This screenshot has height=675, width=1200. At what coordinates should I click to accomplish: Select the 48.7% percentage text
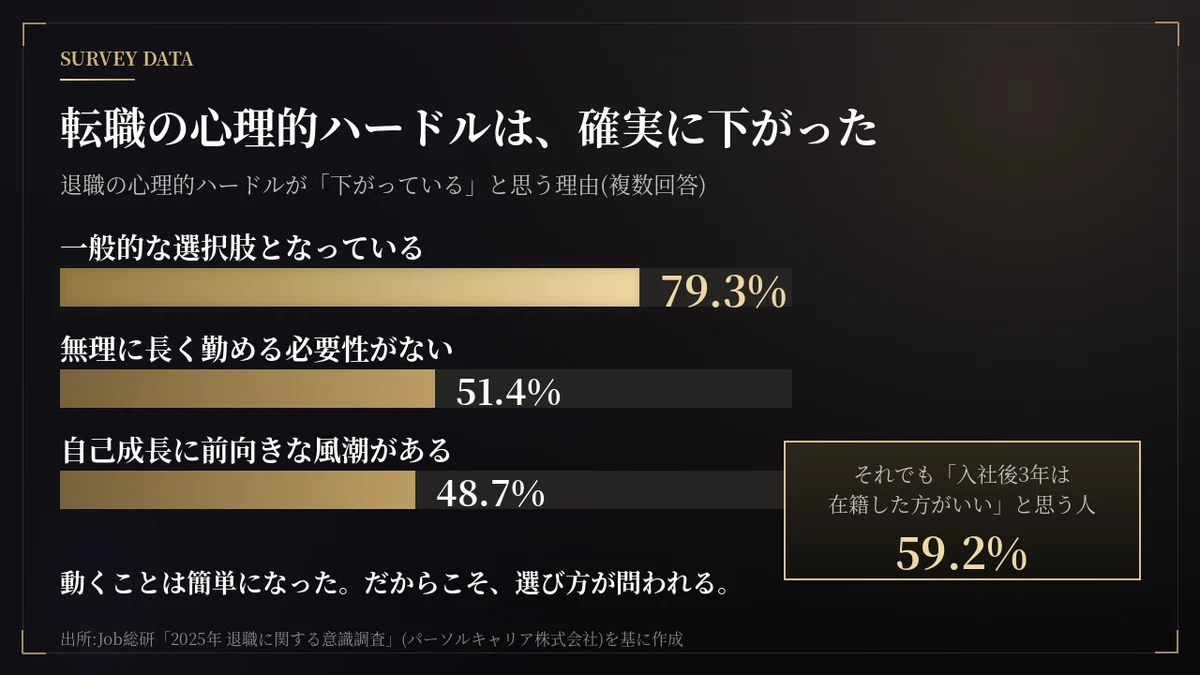[490, 493]
